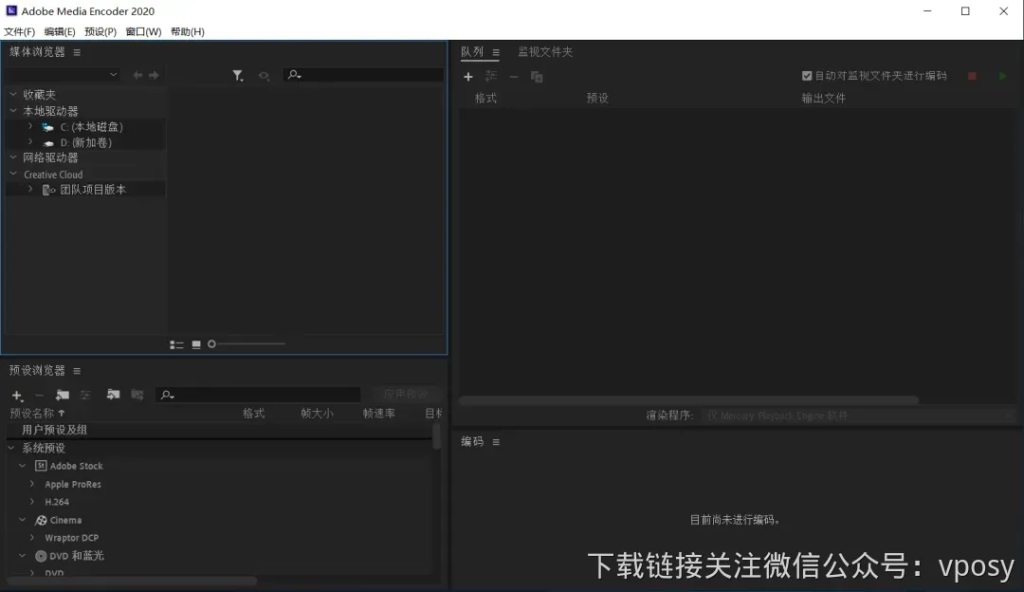Expand the H.264 preset group
This screenshot has width=1024, height=592.
tap(32, 501)
